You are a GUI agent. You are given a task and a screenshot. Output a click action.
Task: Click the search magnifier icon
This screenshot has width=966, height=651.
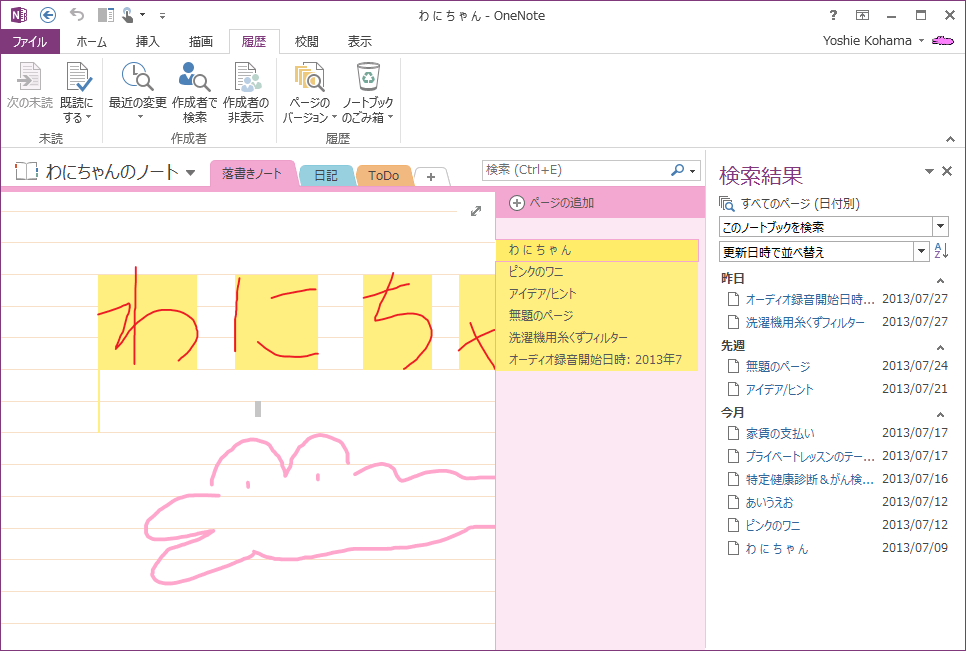tap(677, 170)
